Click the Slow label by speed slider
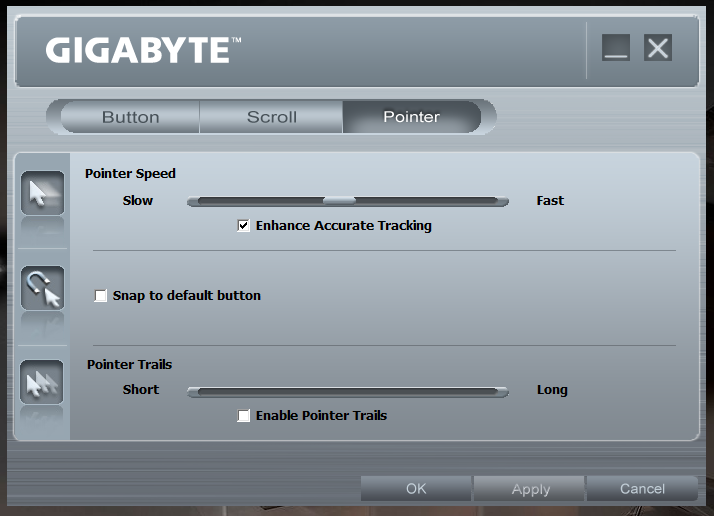This screenshot has height=516, width=714. [x=138, y=200]
